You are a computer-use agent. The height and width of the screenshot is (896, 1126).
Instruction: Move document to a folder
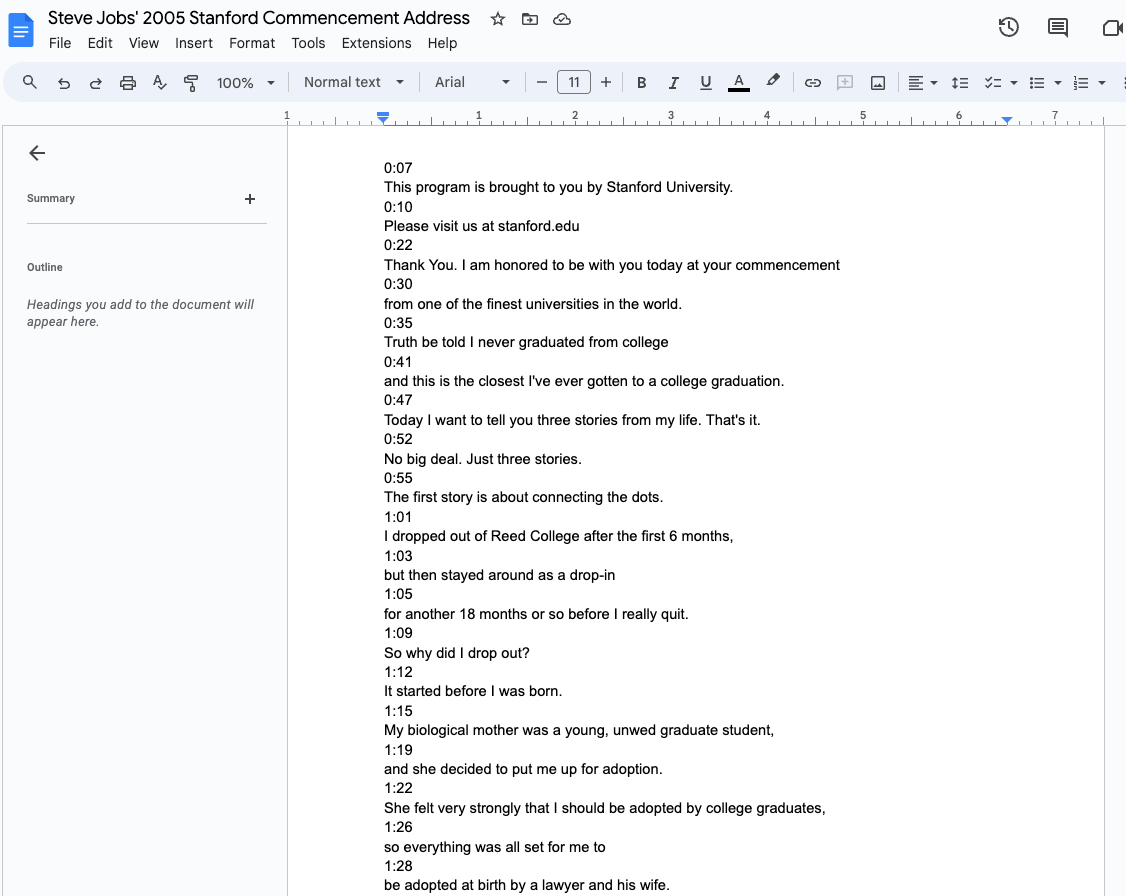(x=530, y=19)
